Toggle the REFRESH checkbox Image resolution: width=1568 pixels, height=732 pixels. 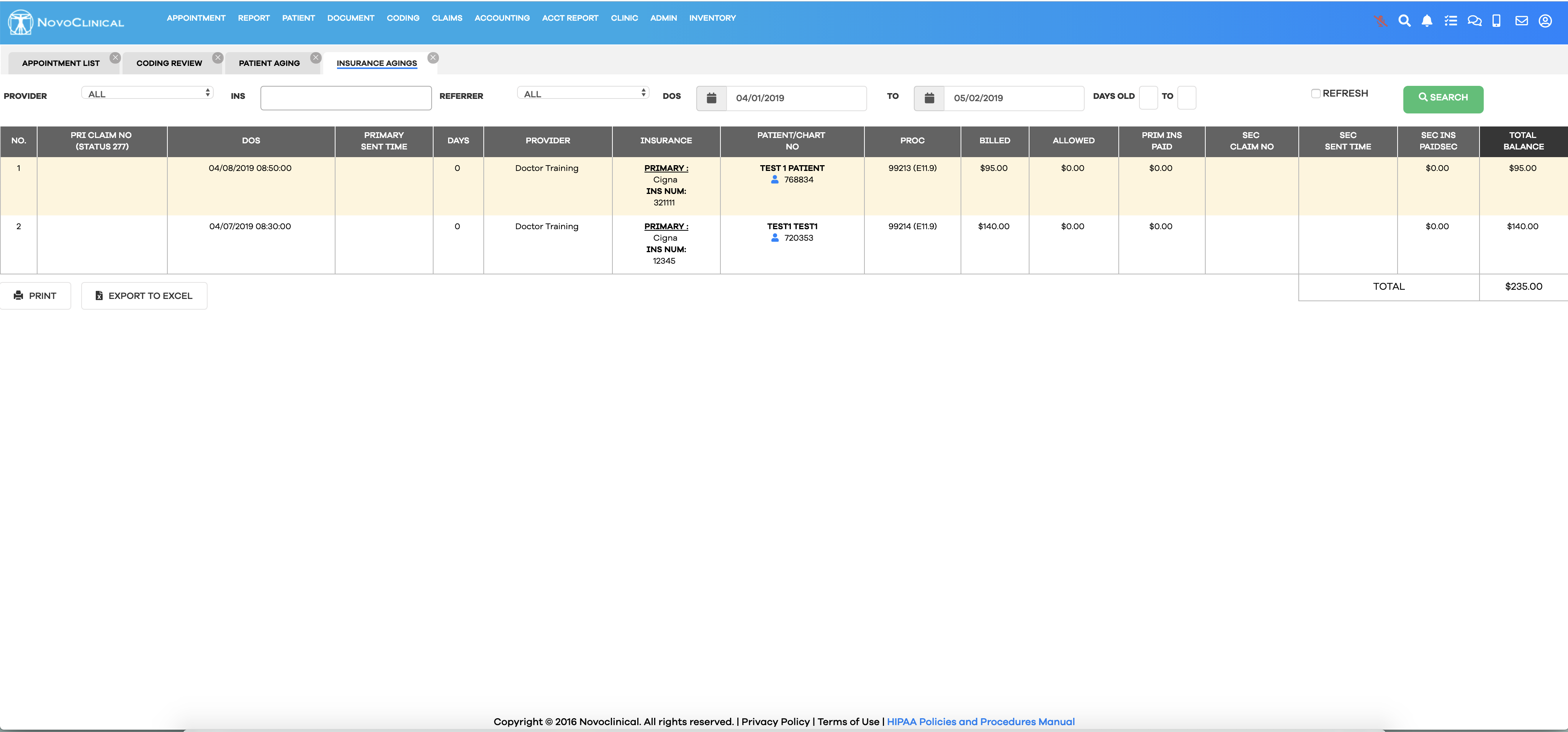click(1315, 93)
